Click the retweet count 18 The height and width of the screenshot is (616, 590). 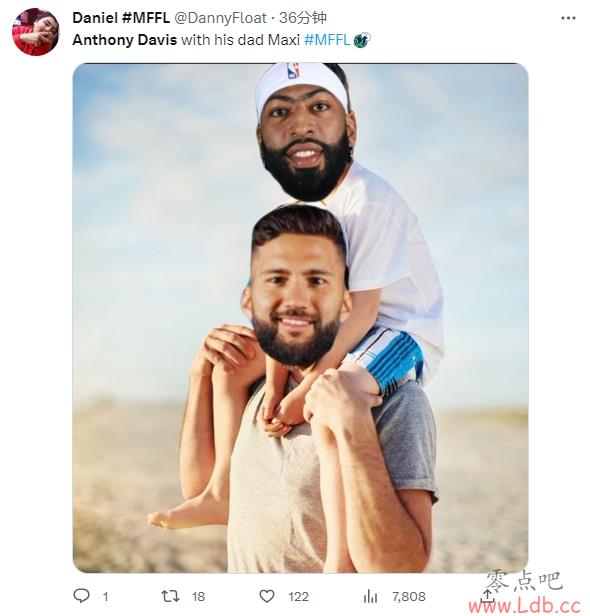[198, 597]
